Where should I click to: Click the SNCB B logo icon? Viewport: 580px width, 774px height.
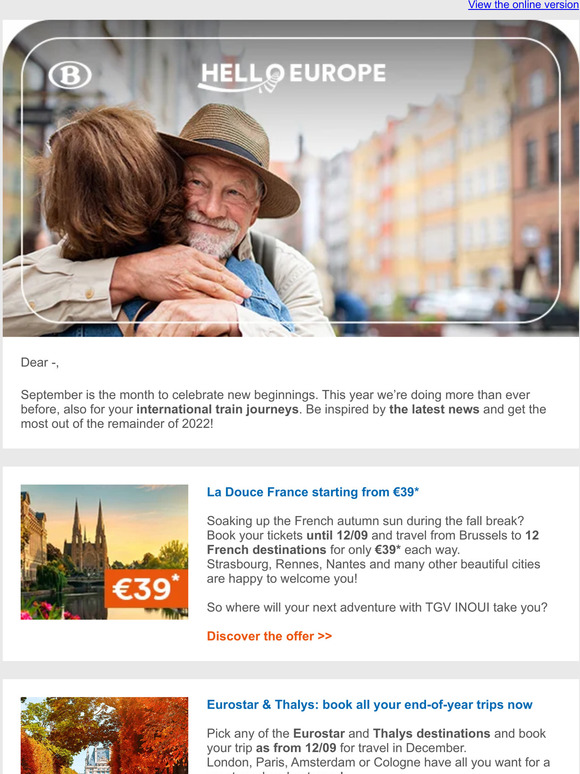pyautogui.click(x=70, y=75)
